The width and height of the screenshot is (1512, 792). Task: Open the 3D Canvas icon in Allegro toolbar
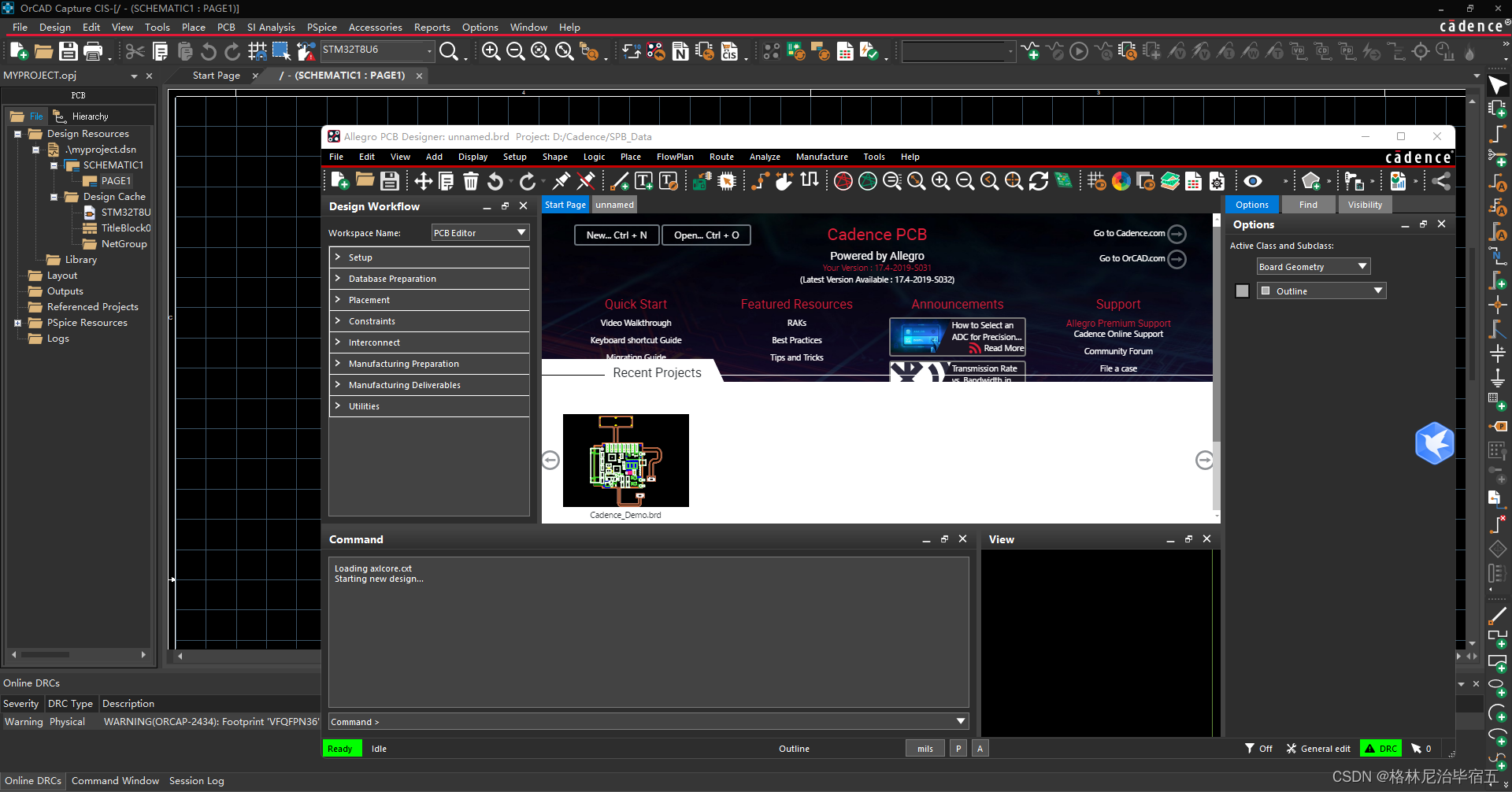[x=1063, y=181]
